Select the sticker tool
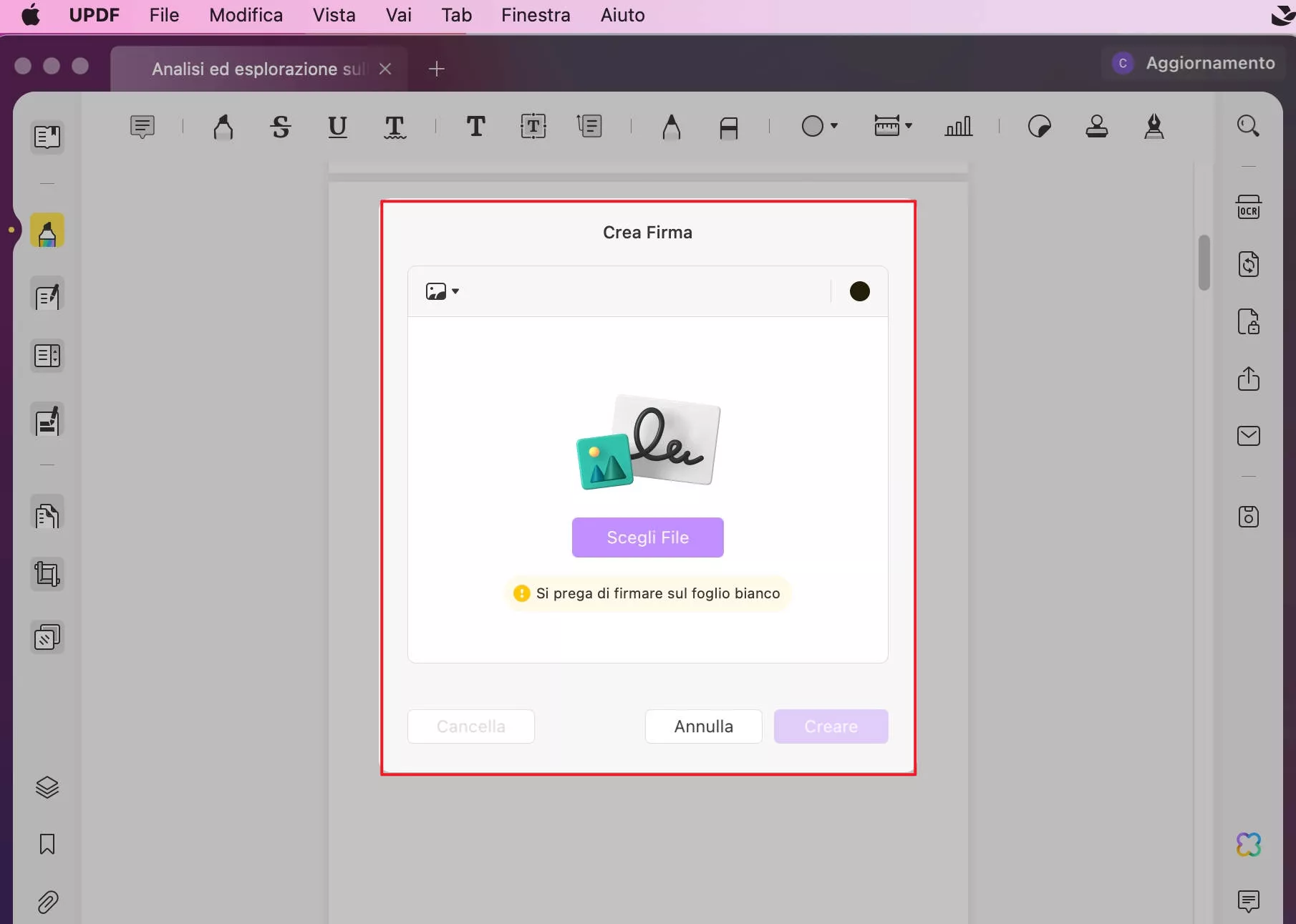1296x924 pixels. 1039,127
